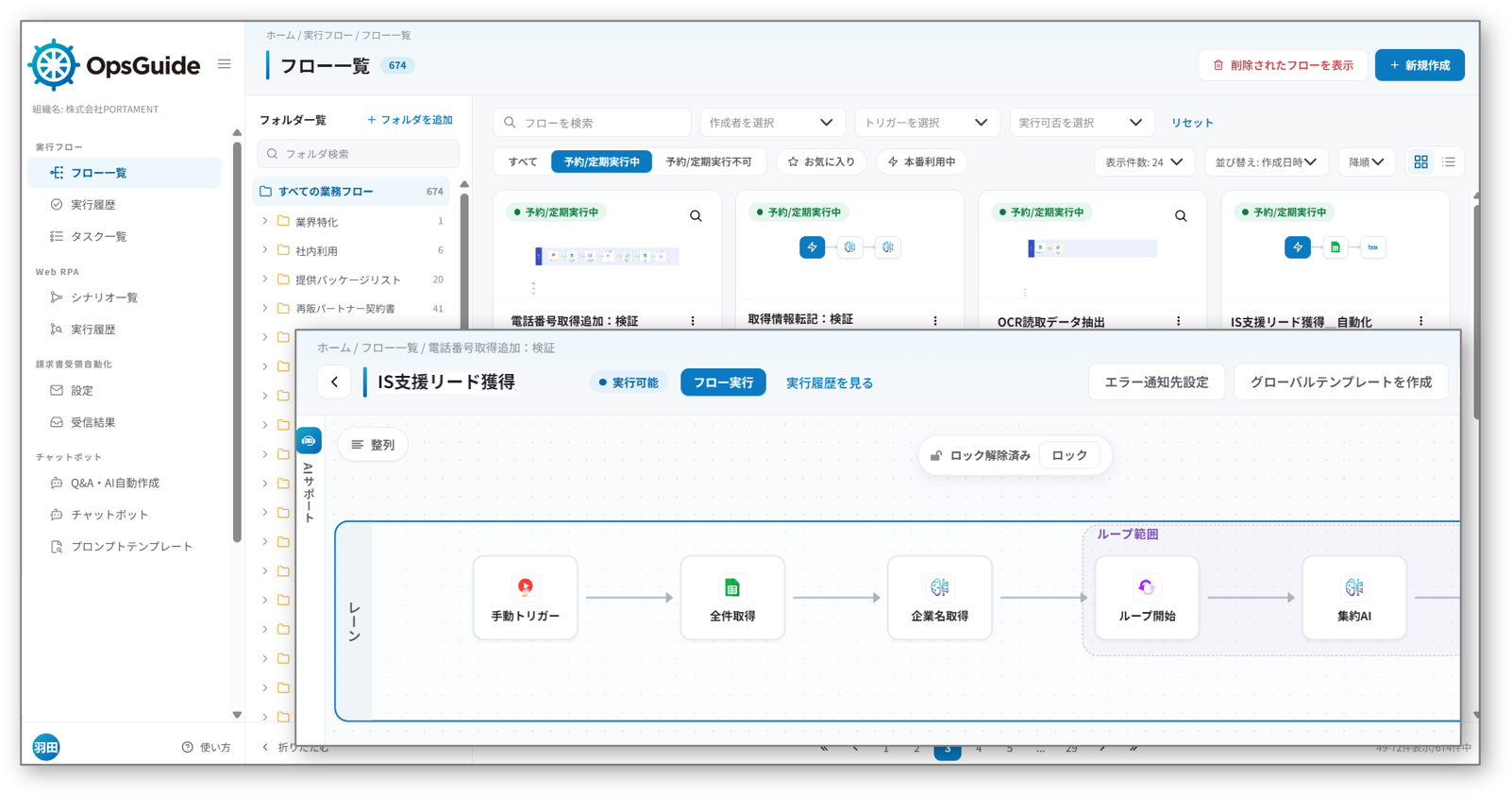Open the 実行可否を選択 dropdown
1512x797 pixels.
pos(1081,123)
